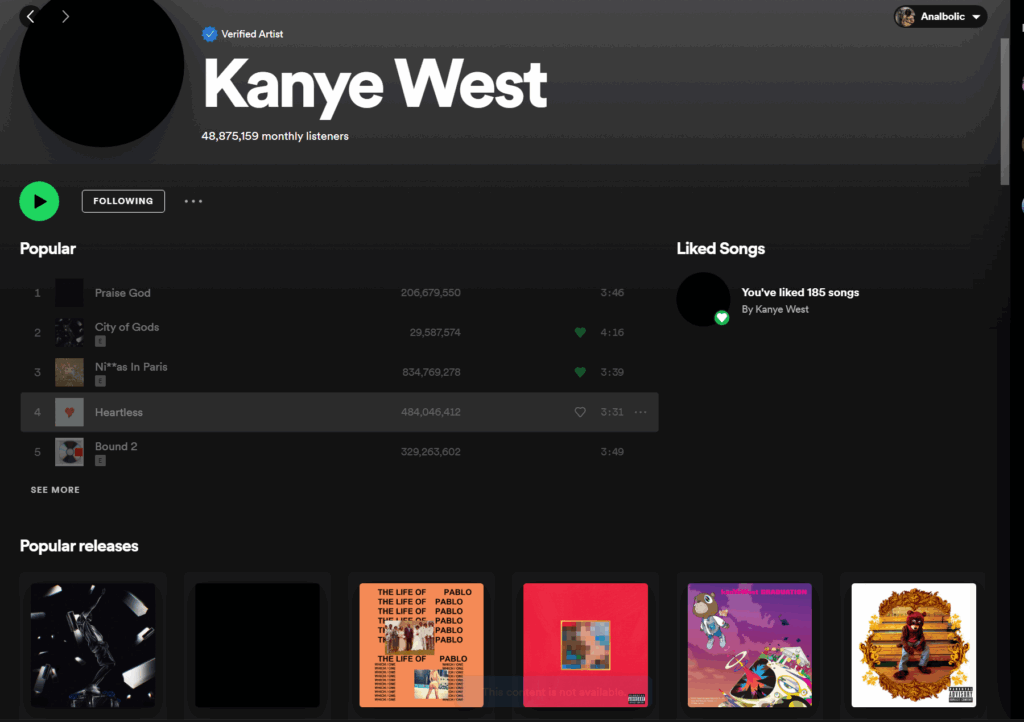The height and width of the screenshot is (722, 1024).
Task: Show more popular tracks with SEE MORE
Action: coord(55,490)
